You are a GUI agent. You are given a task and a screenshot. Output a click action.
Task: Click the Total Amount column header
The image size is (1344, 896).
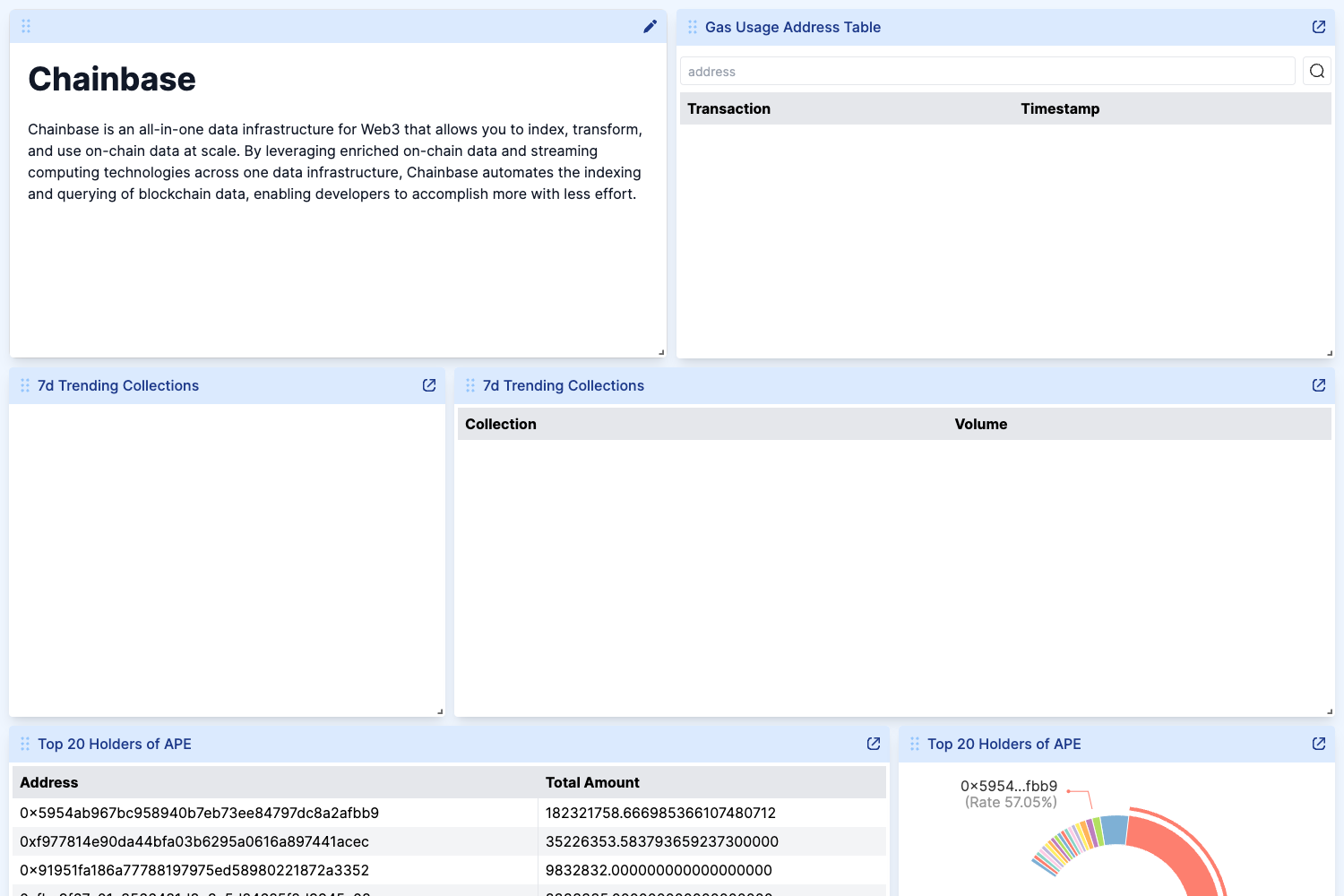592,782
